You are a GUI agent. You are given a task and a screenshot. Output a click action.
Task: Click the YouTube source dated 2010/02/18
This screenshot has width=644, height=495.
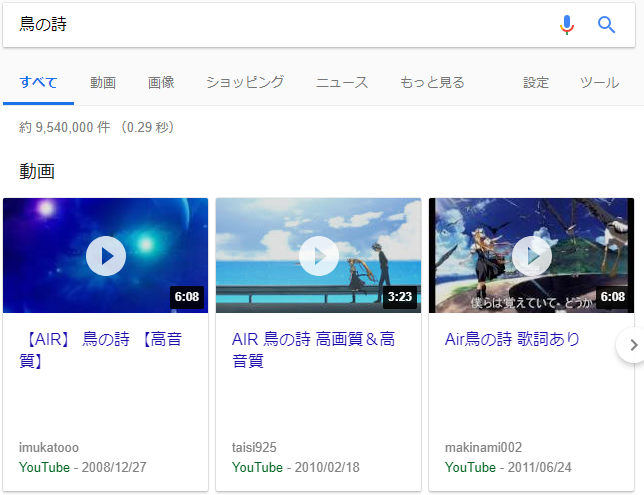click(x=257, y=467)
